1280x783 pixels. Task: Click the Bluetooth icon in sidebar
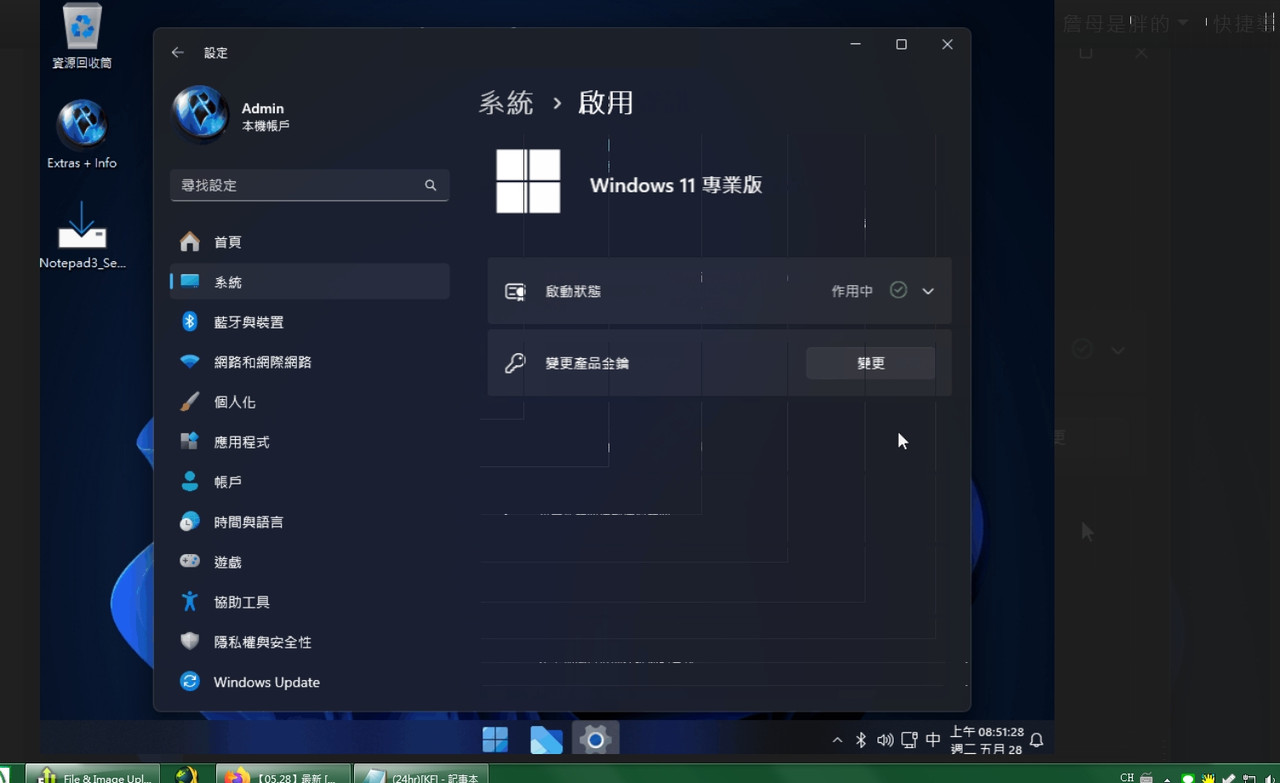[x=189, y=321]
